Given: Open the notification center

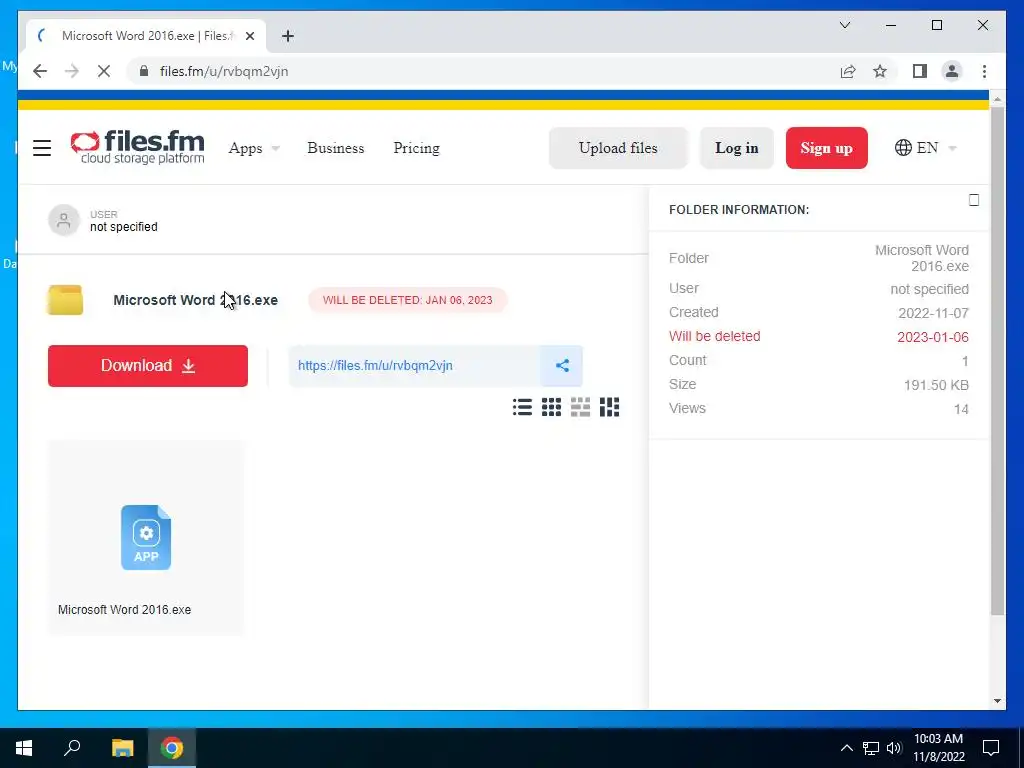Looking at the screenshot, I should (991, 748).
